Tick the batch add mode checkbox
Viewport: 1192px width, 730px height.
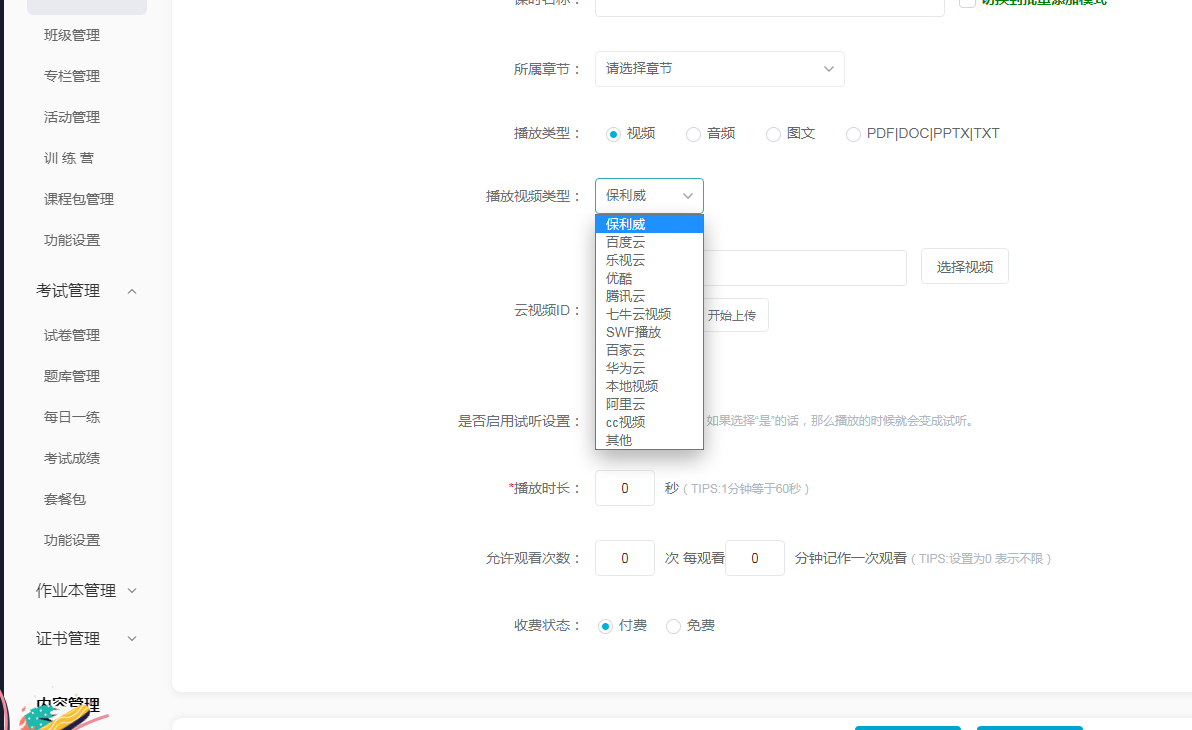coord(967,3)
